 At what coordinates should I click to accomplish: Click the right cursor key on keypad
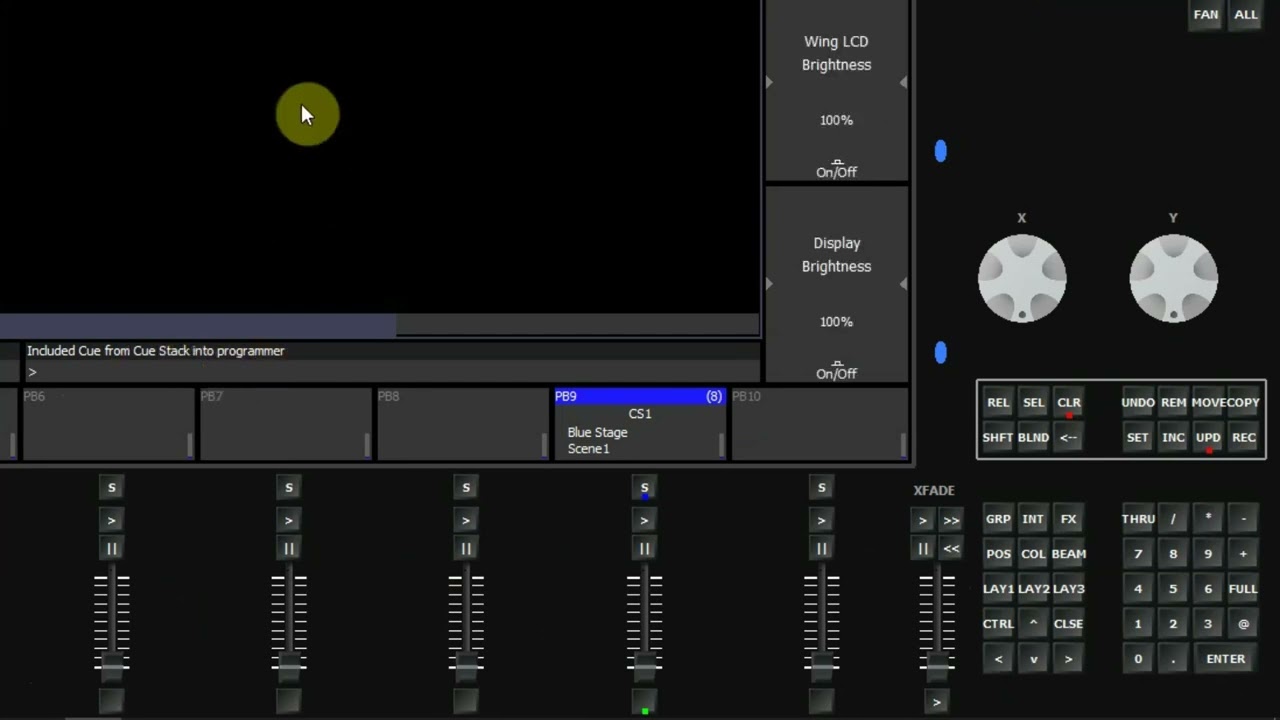[1069, 659]
